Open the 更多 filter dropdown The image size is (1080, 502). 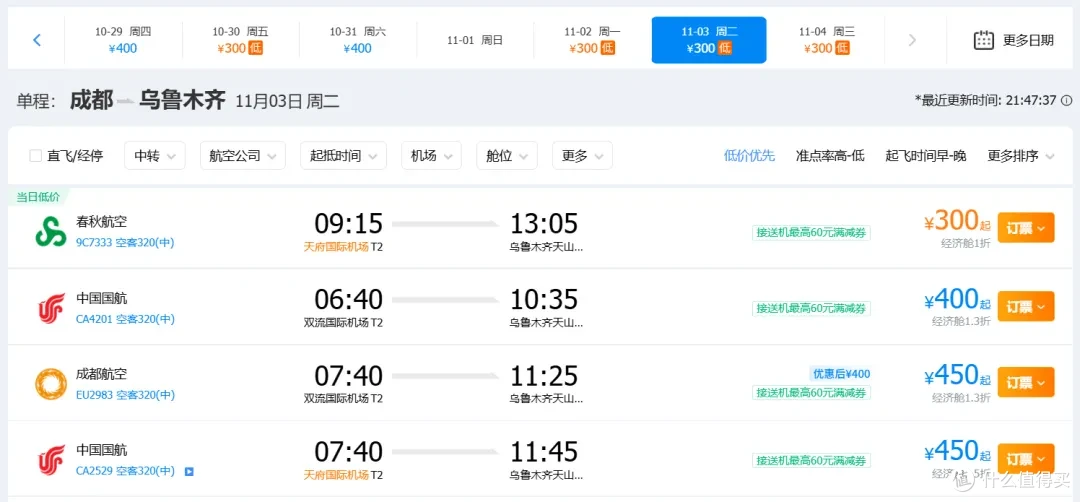coord(582,156)
